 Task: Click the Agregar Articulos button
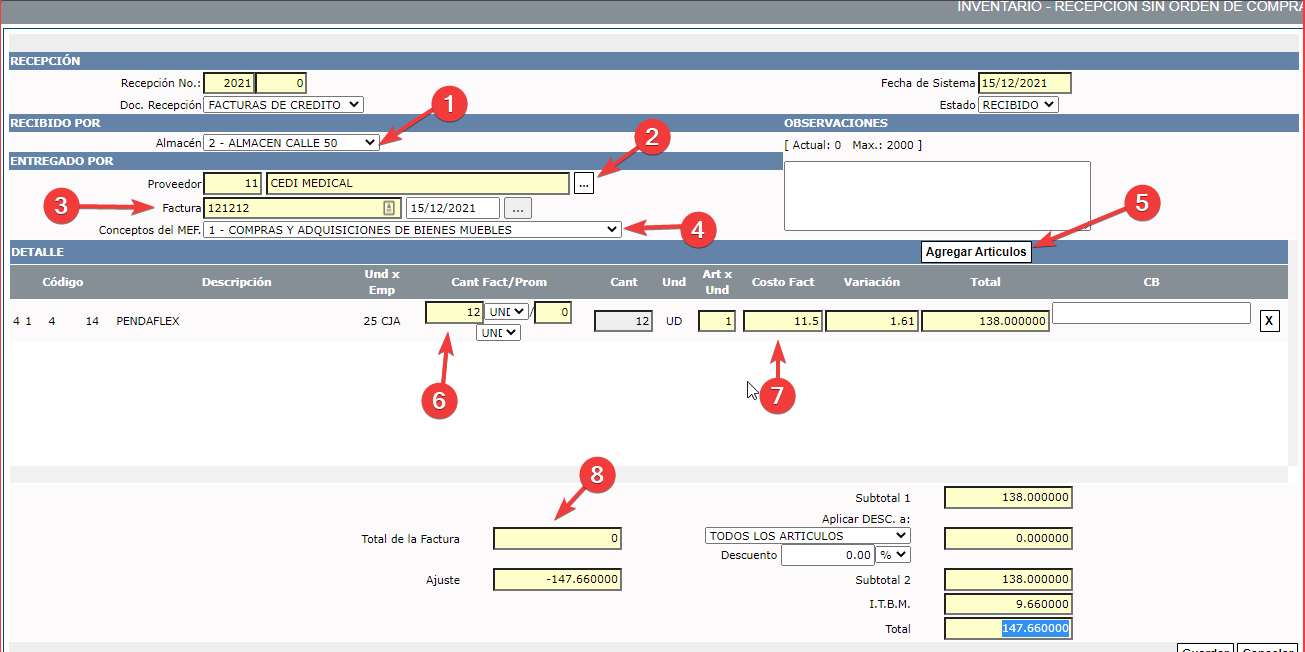coord(975,252)
